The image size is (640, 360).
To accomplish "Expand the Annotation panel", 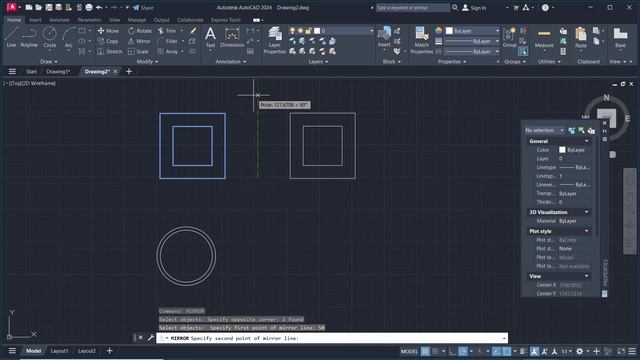I will pyautogui.click(x=231, y=62).
